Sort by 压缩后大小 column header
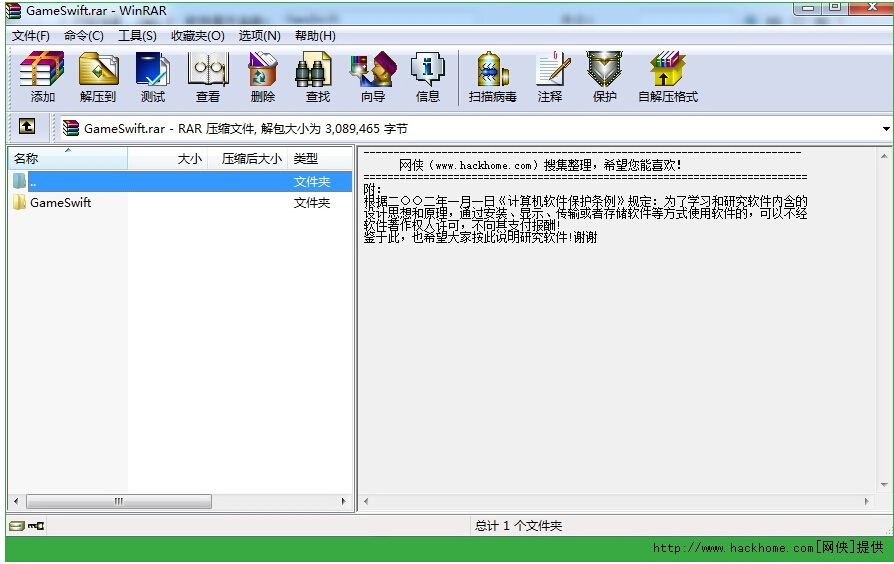Viewport: 894px width, 564px height. [x=247, y=159]
